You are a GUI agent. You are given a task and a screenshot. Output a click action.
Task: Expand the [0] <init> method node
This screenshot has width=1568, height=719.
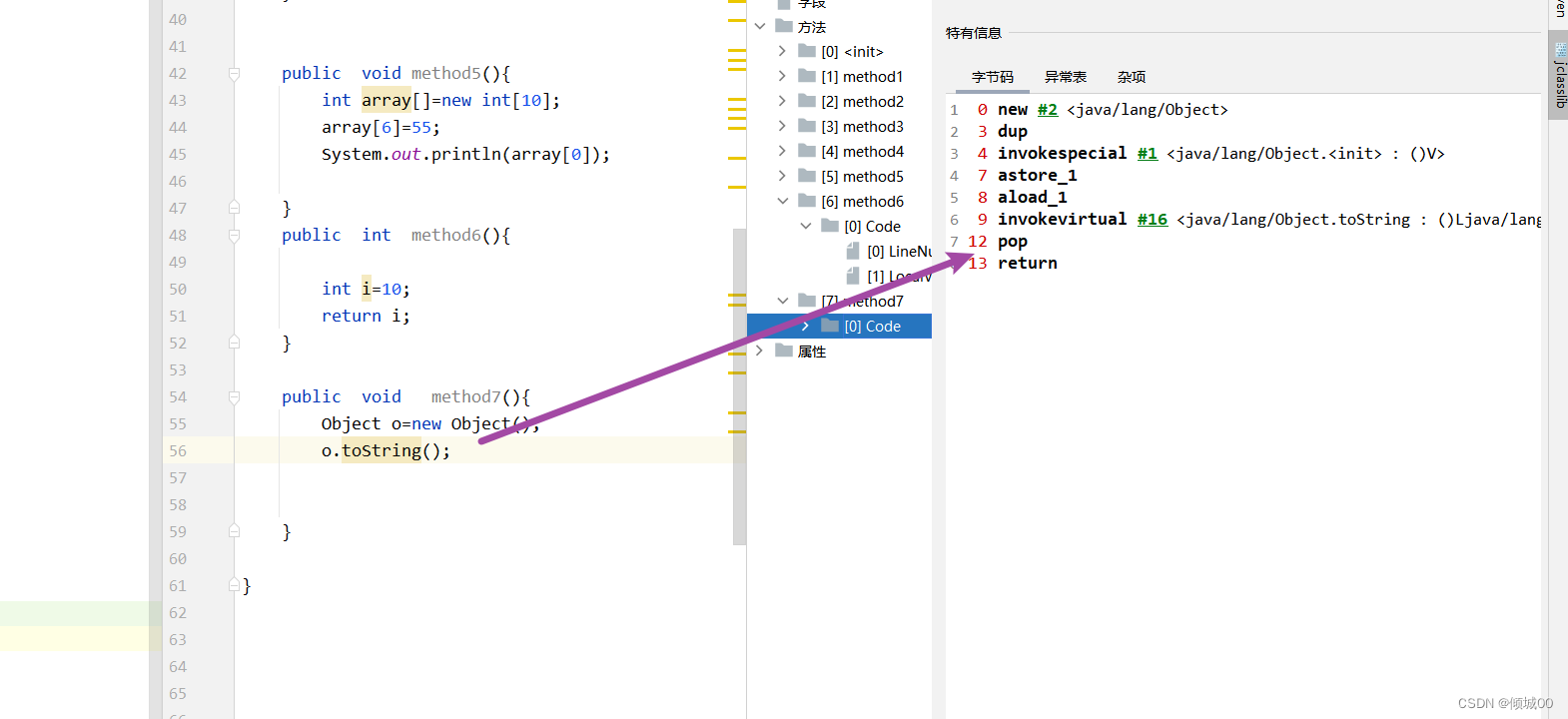pyautogui.click(x=782, y=51)
